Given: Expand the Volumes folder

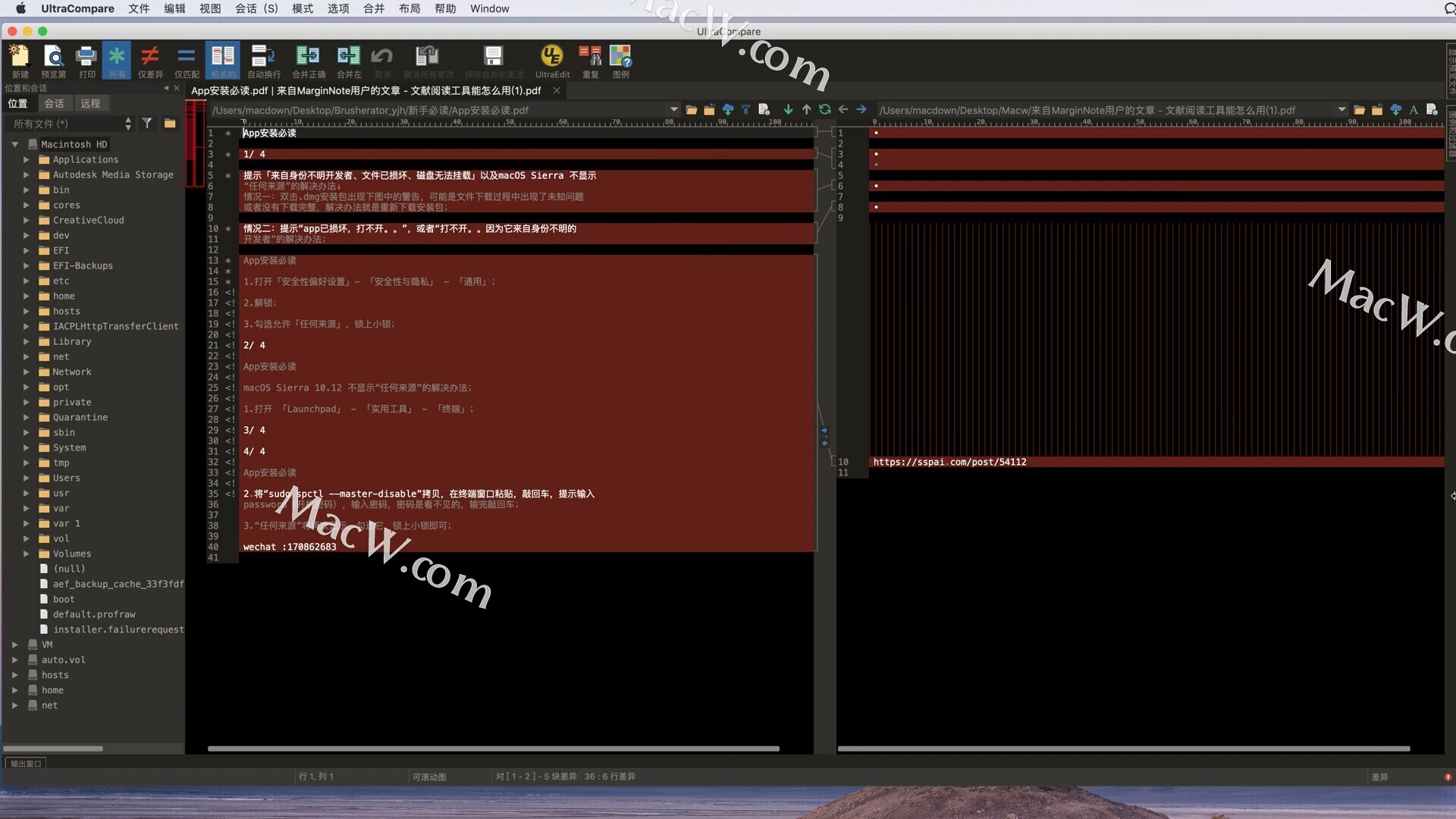Looking at the screenshot, I should point(26,554).
